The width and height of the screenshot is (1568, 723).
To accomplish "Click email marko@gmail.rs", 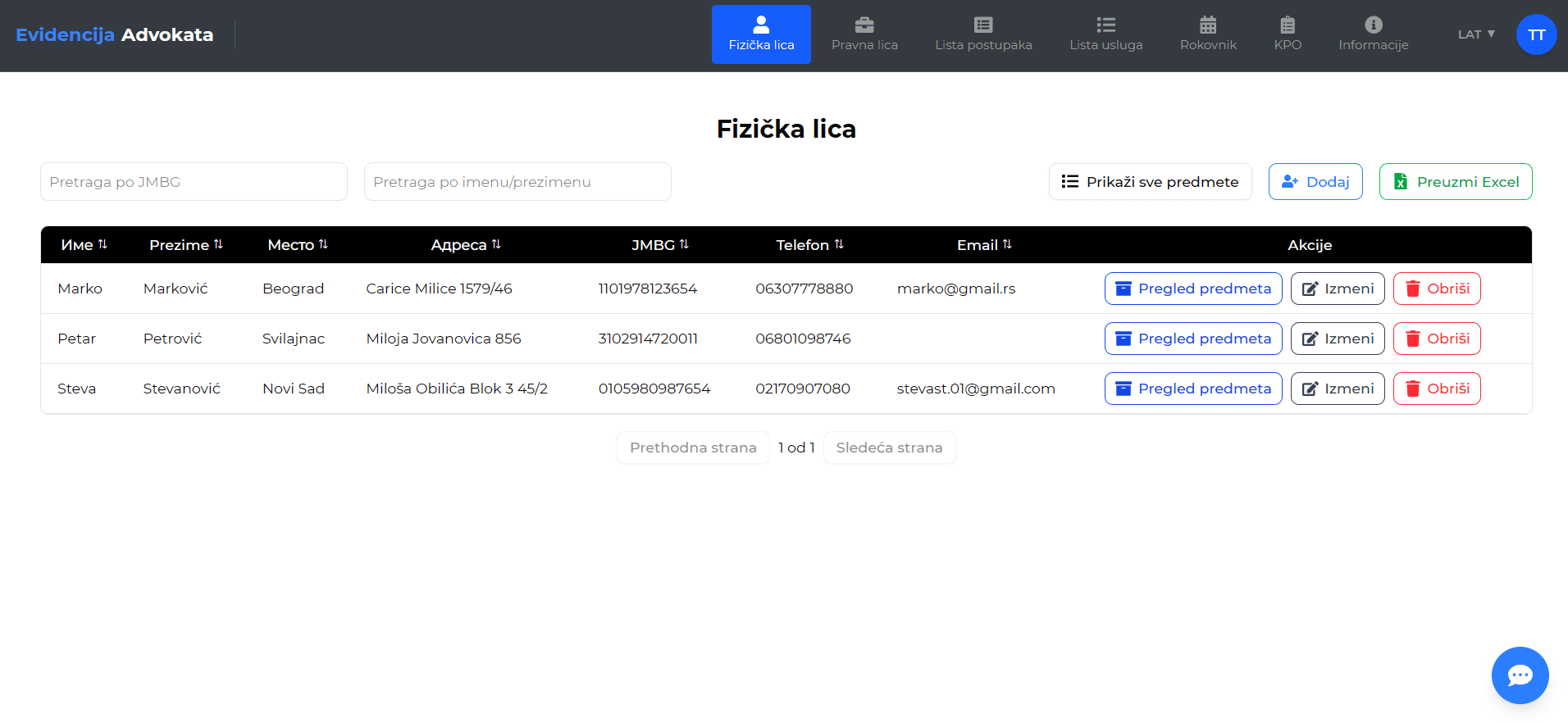I will 956,289.
